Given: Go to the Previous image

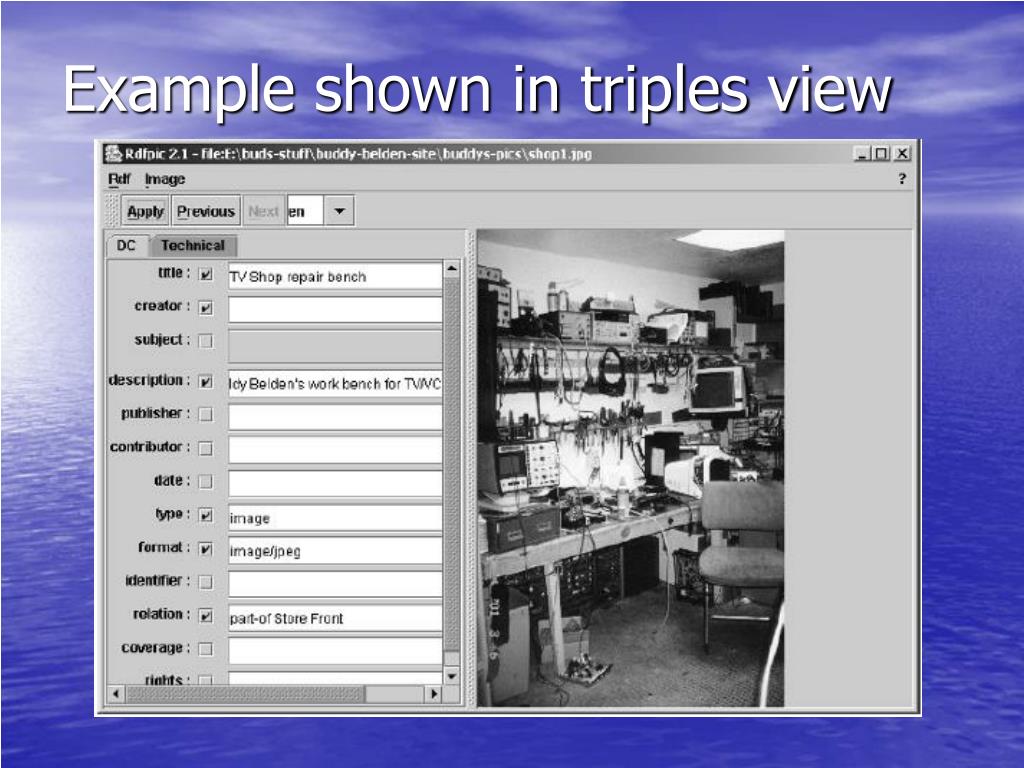Looking at the screenshot, I should click(206, 211).
